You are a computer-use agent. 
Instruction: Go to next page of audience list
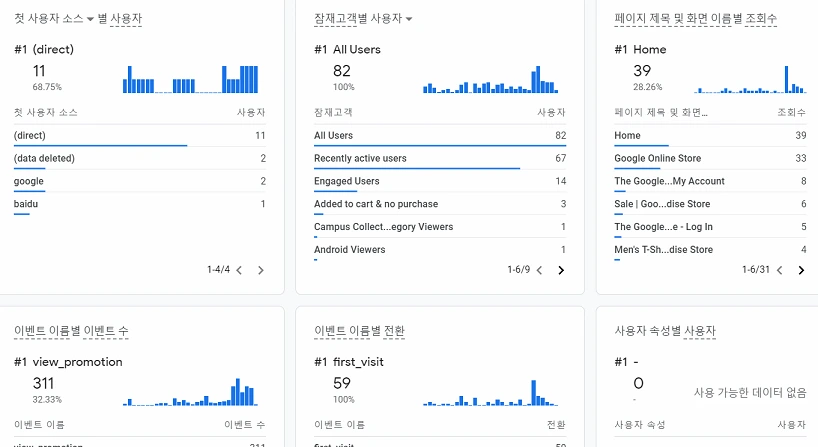coord(561,270)
